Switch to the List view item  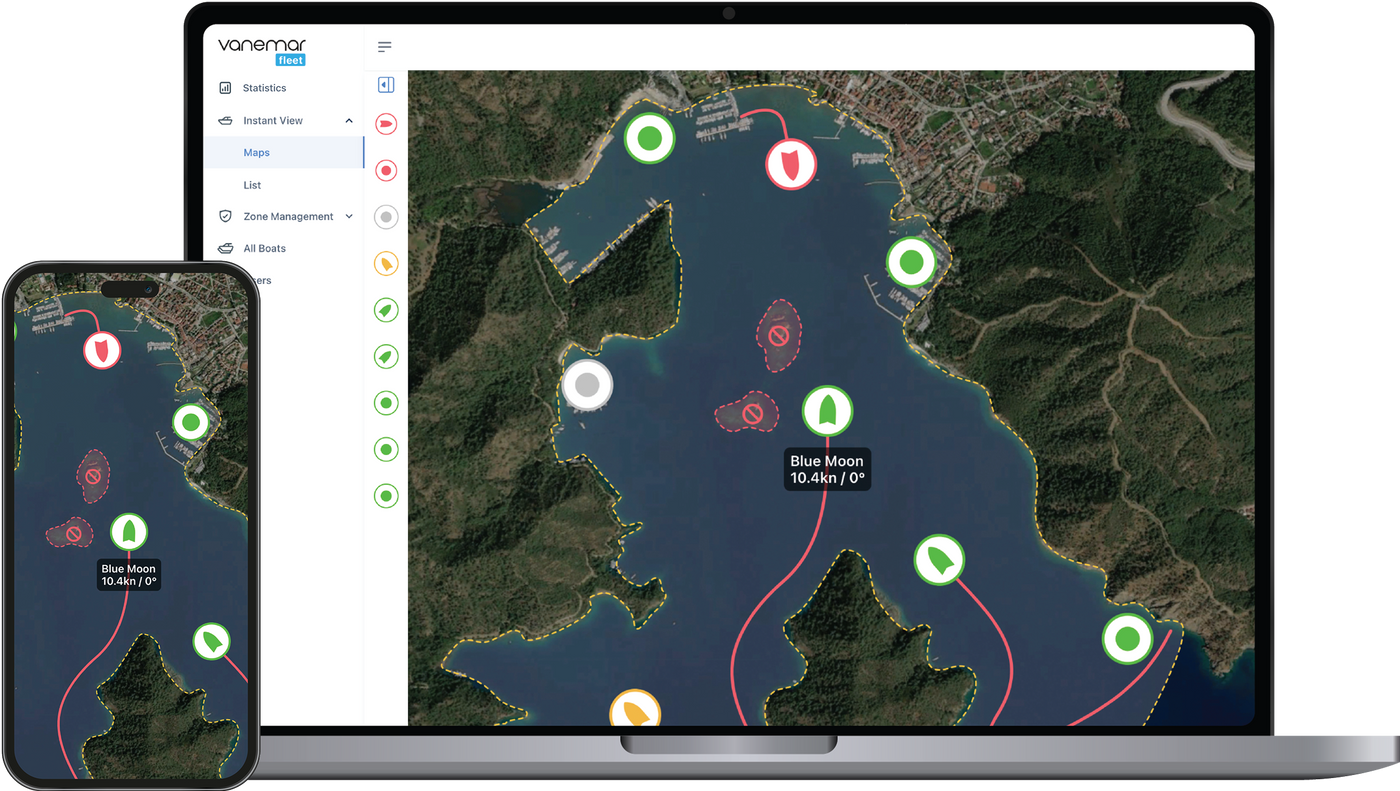(x=252, y=185)
